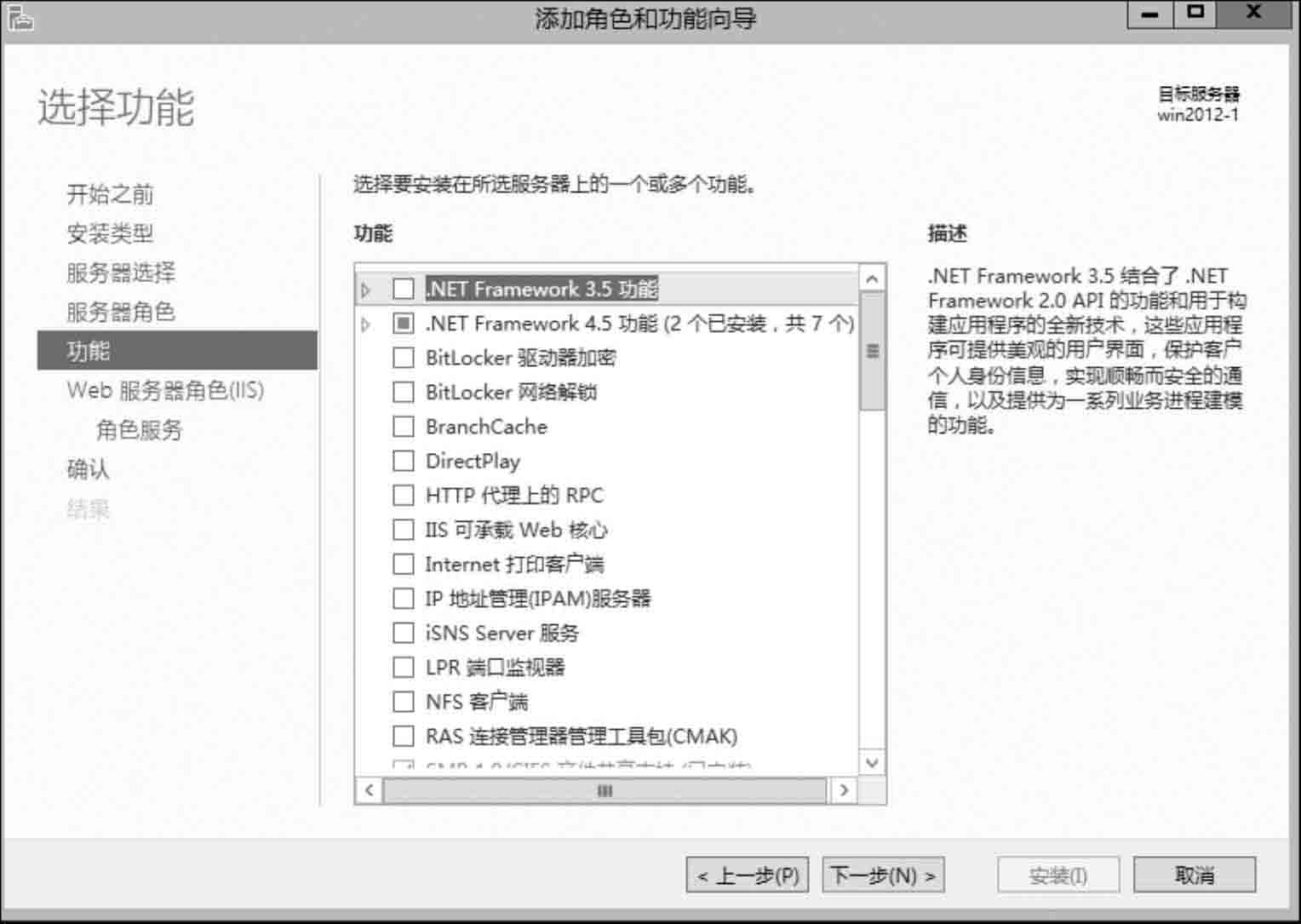The width and height of the screenshot is (1301, 924).
Task: Click the wizard icon in title bar
Action: pos(20,17)
